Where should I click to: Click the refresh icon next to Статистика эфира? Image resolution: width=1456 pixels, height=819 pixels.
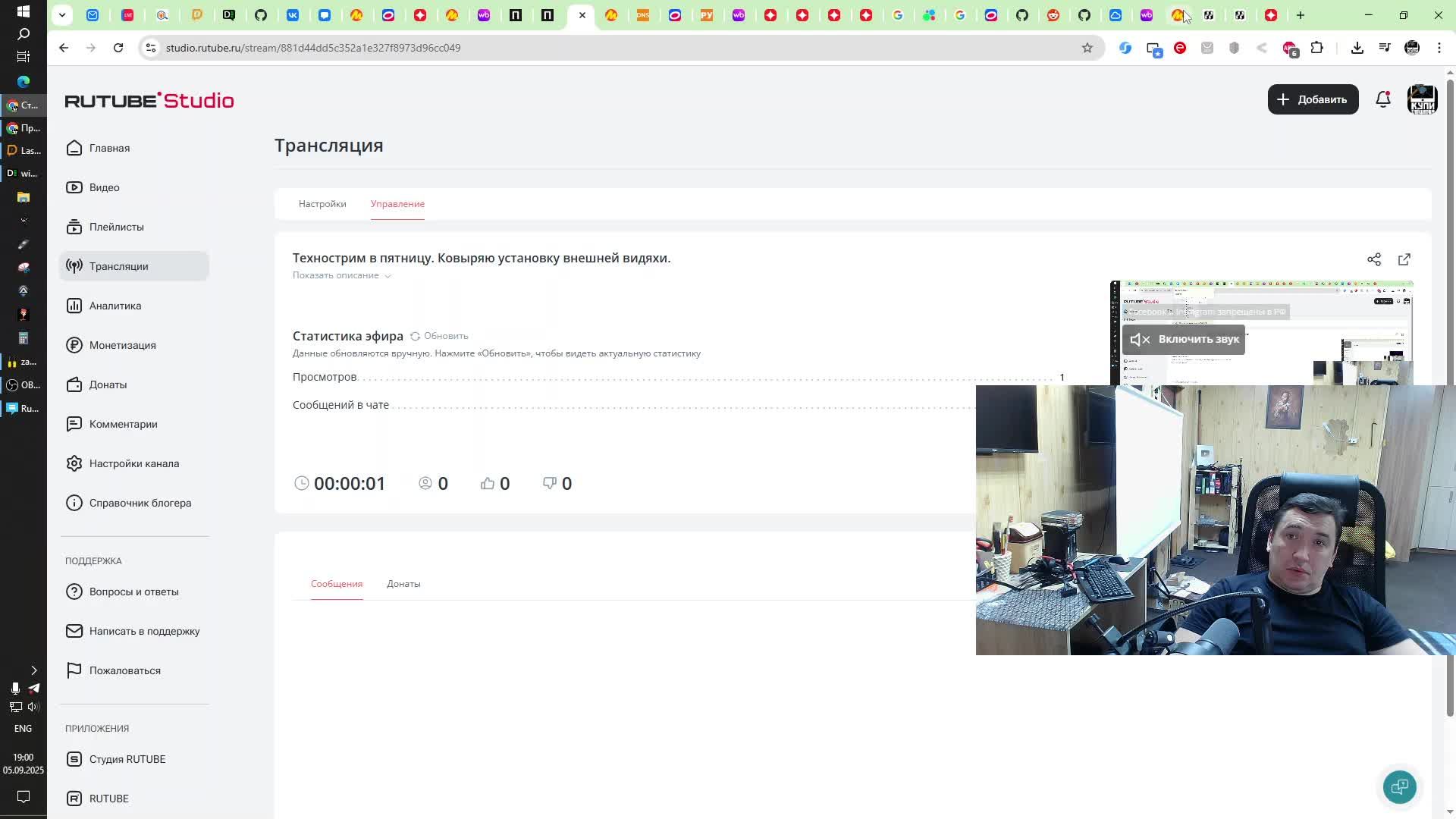point(415,336)
